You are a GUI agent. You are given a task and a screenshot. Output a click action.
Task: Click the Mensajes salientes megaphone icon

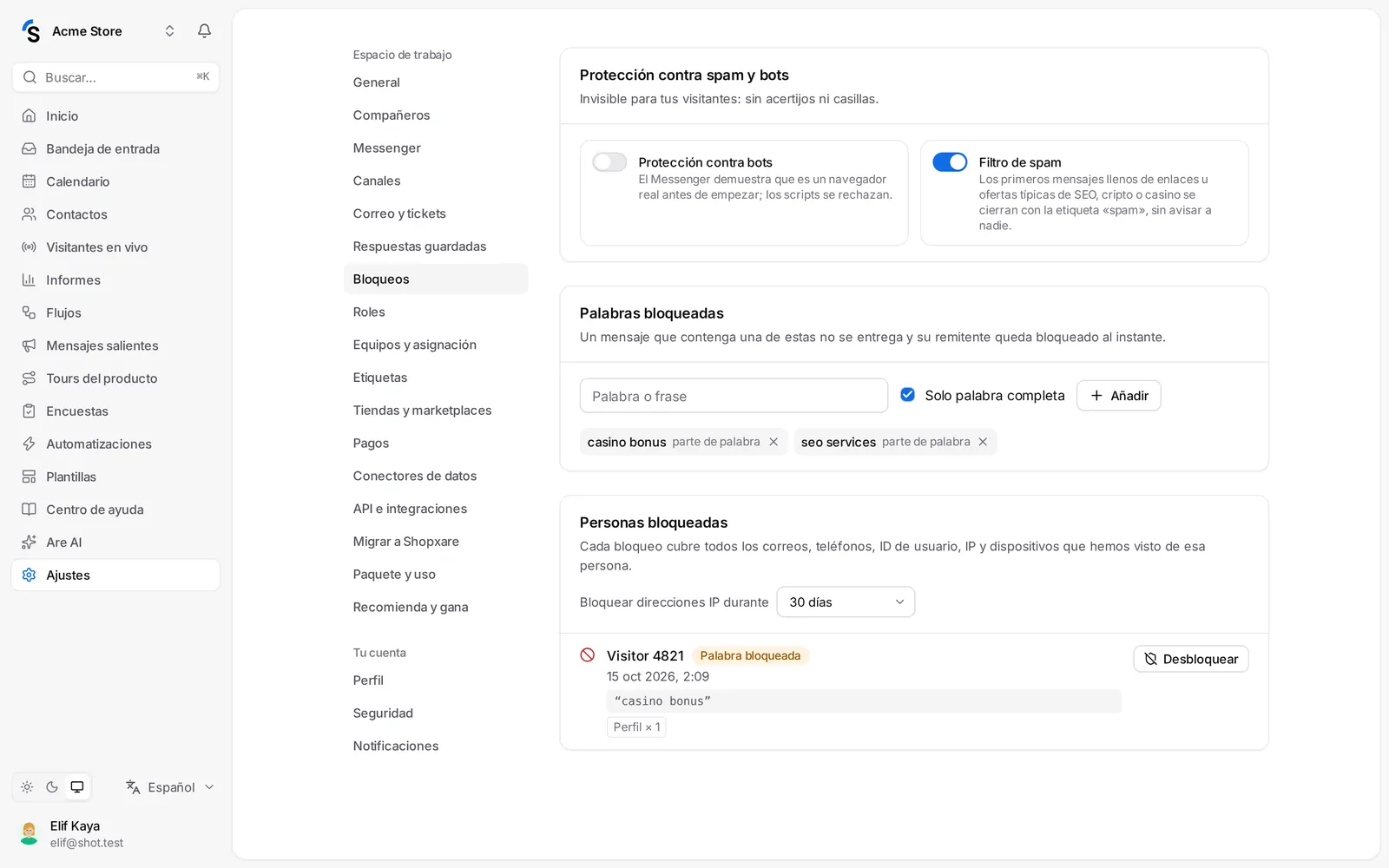[29, 345]
